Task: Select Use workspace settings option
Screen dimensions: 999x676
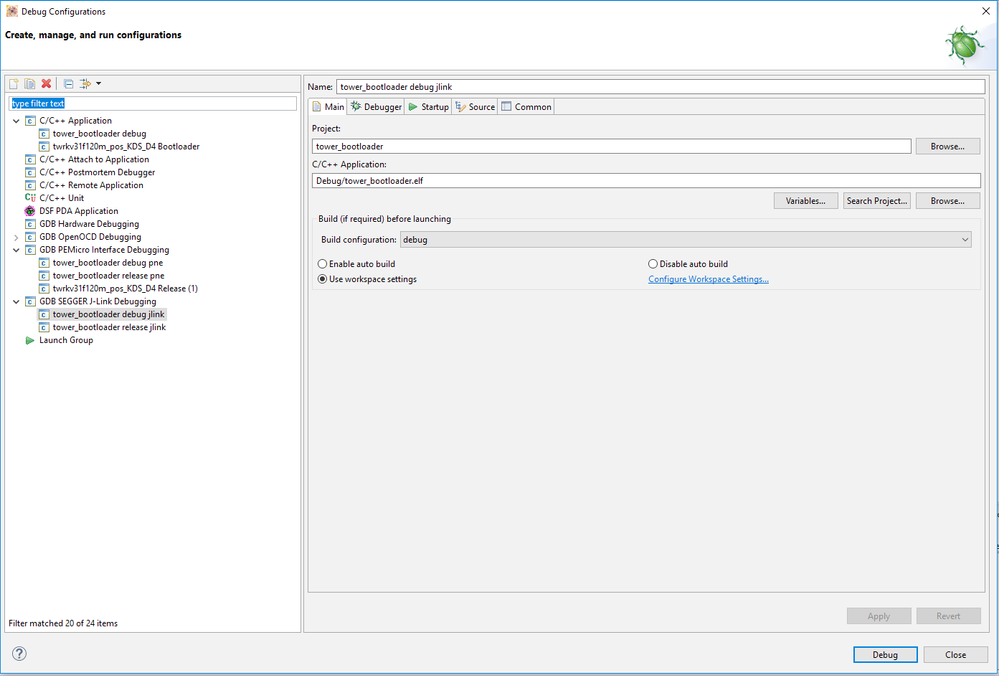Action: (x=368, y=279)
